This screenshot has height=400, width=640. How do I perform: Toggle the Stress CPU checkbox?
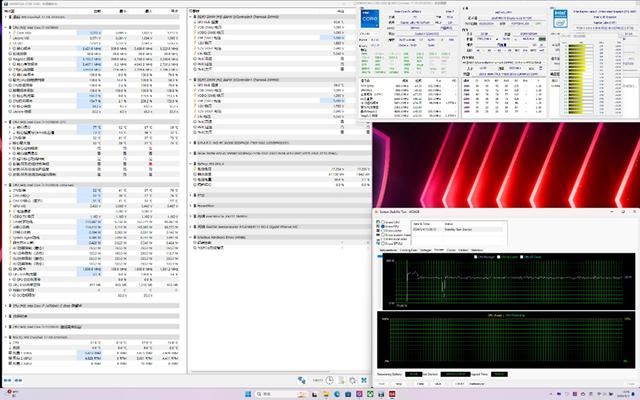[380, 223]
